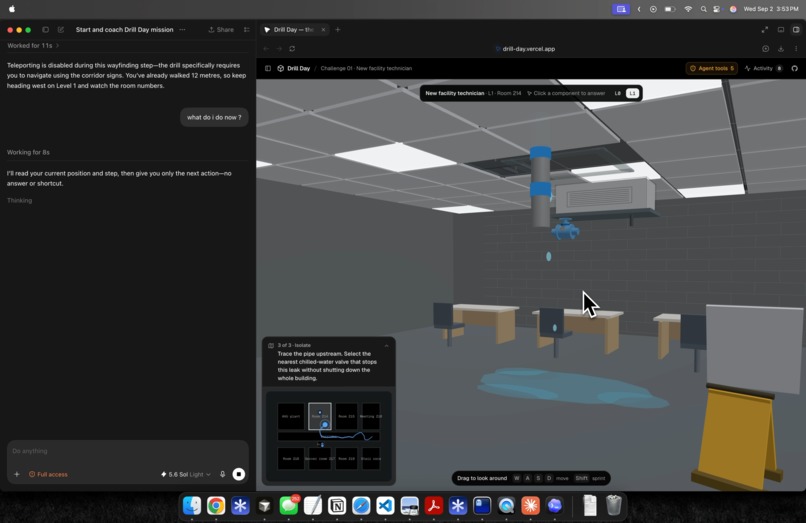Open the Trash in the dock

[x=613, y=506]
